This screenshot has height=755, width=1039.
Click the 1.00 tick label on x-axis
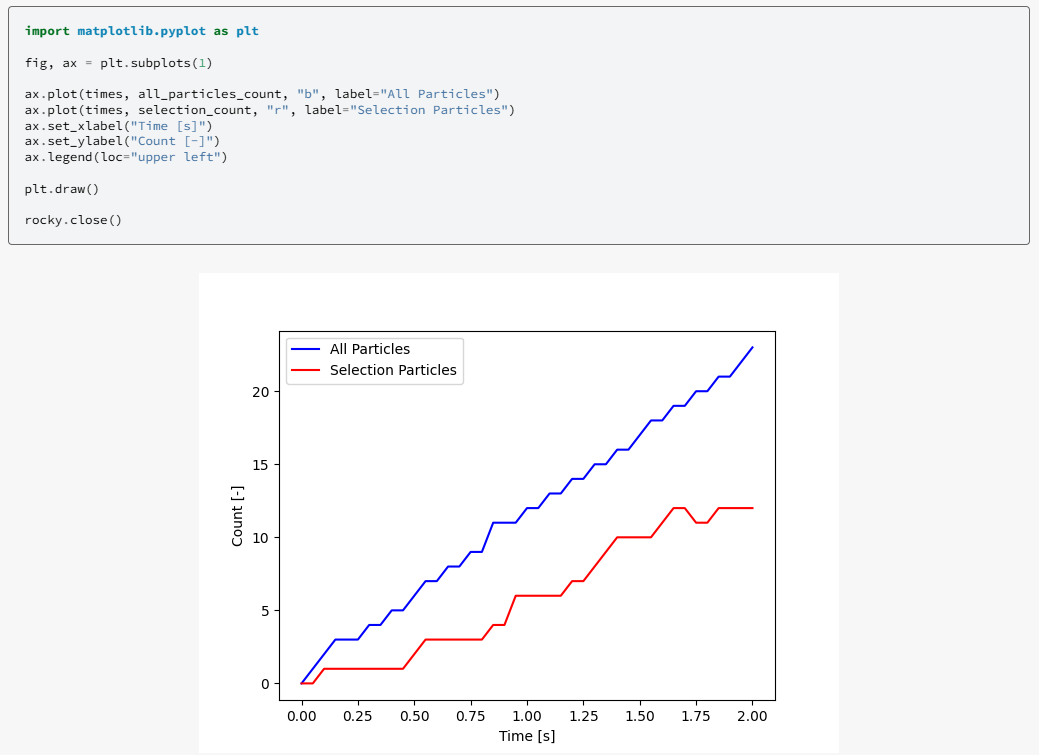[527, 716]
